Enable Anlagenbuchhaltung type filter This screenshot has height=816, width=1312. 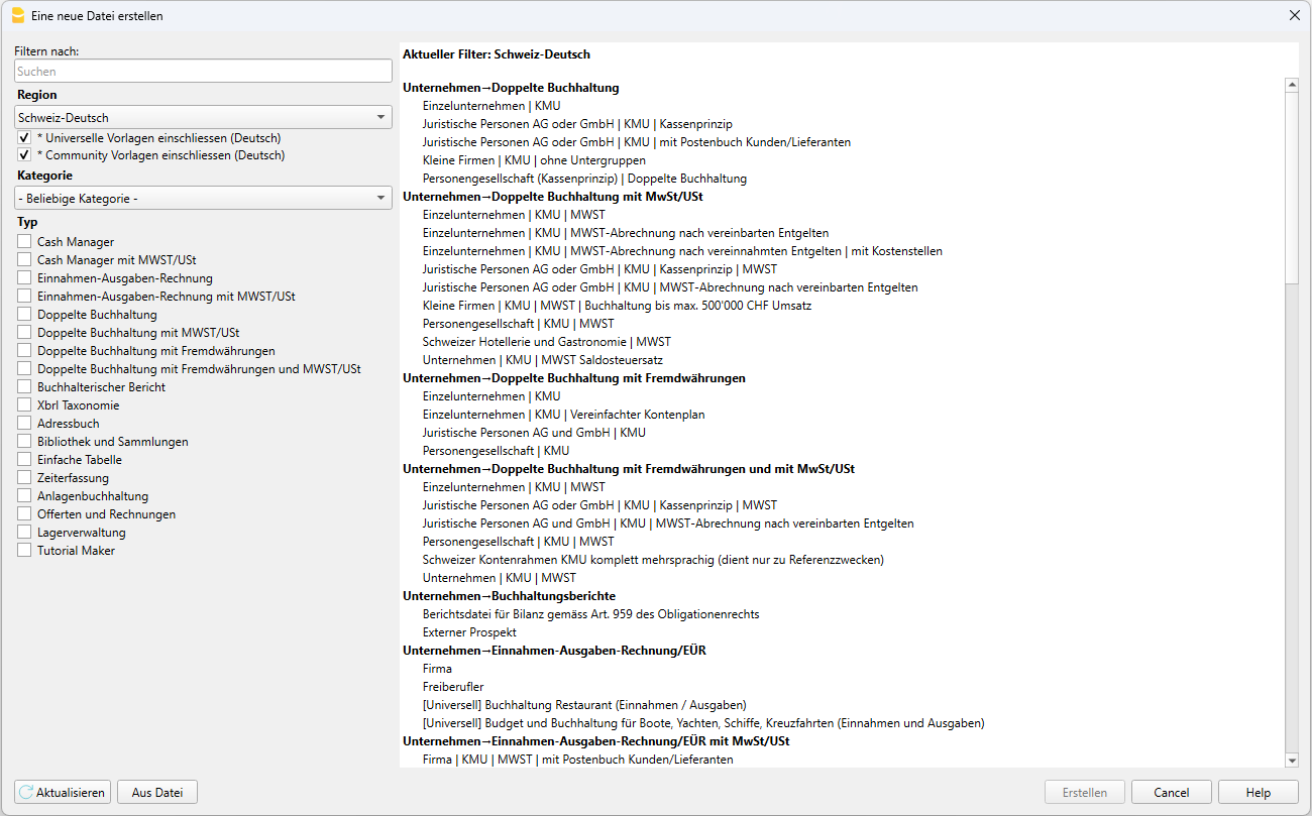(24, 496)
